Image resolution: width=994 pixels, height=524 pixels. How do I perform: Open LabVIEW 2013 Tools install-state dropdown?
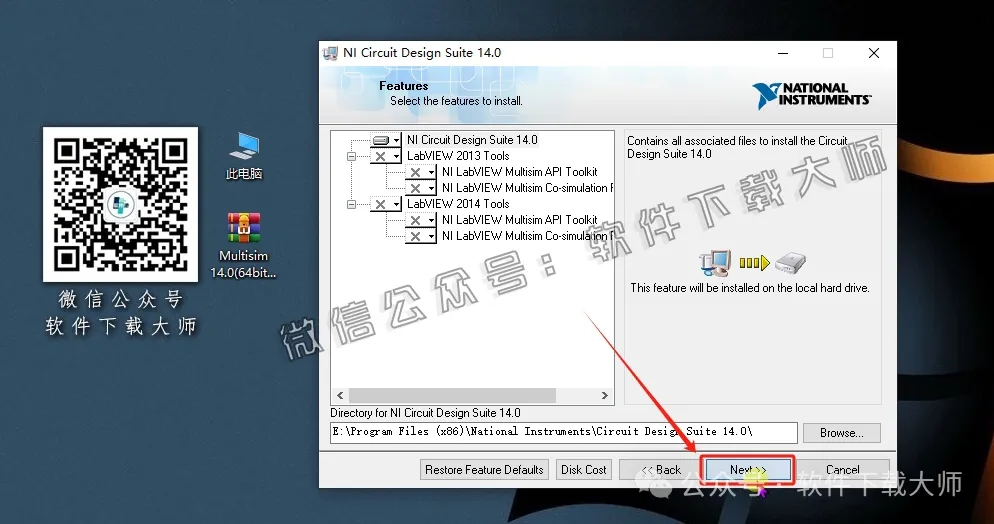(386, 156)
